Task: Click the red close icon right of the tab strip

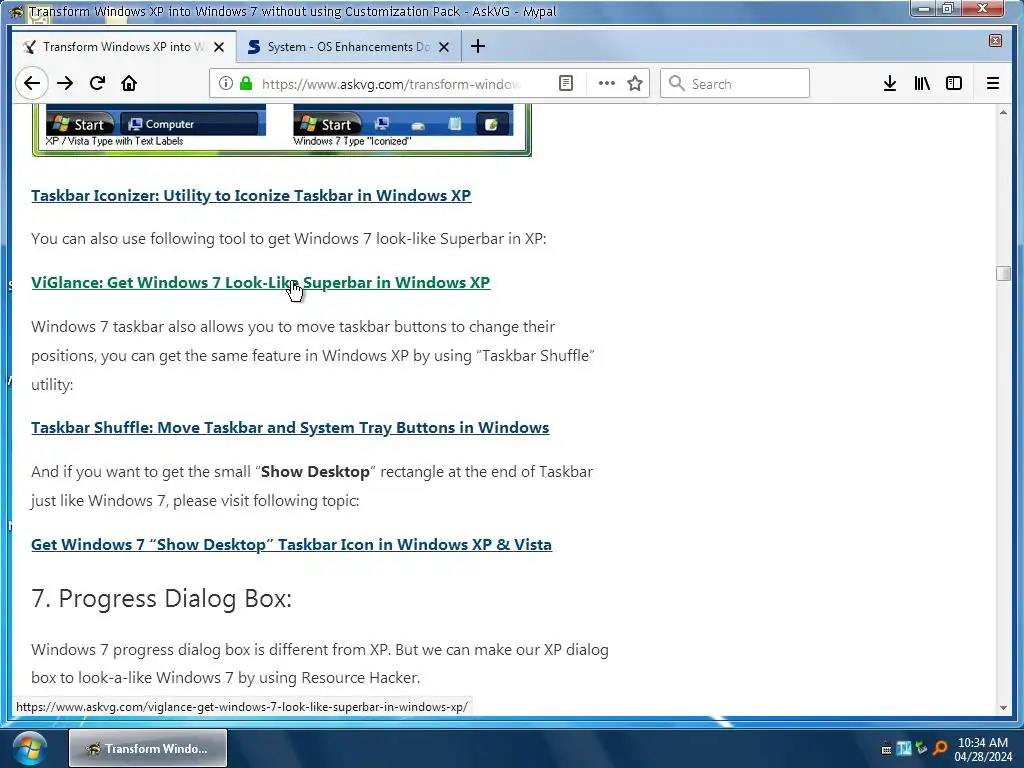Action: (995, 40)
